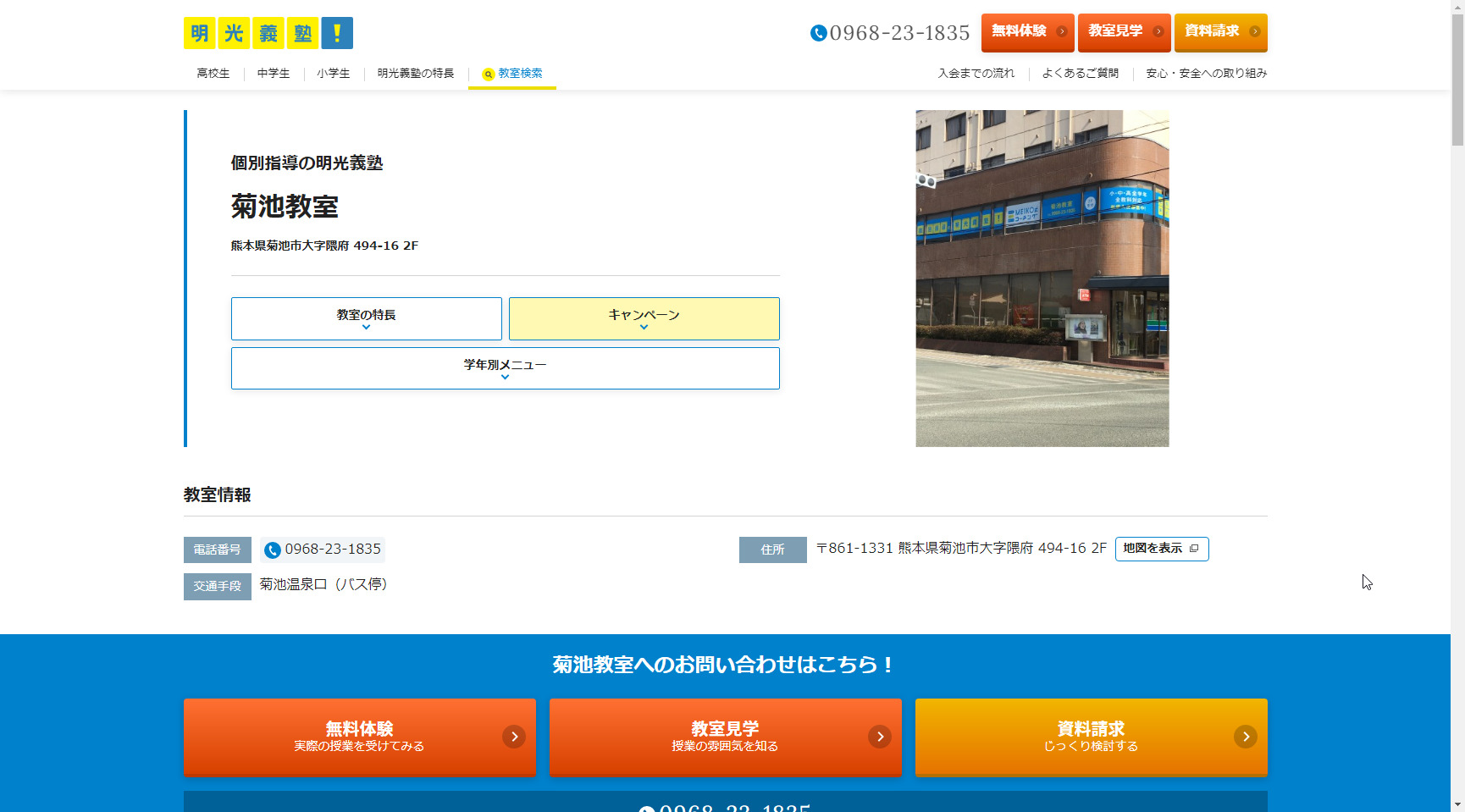Image resolution: width=1465 pixels, height=812 pixels.
Task: Open 入会までの流れ link
Action: [x=976, y=74]
